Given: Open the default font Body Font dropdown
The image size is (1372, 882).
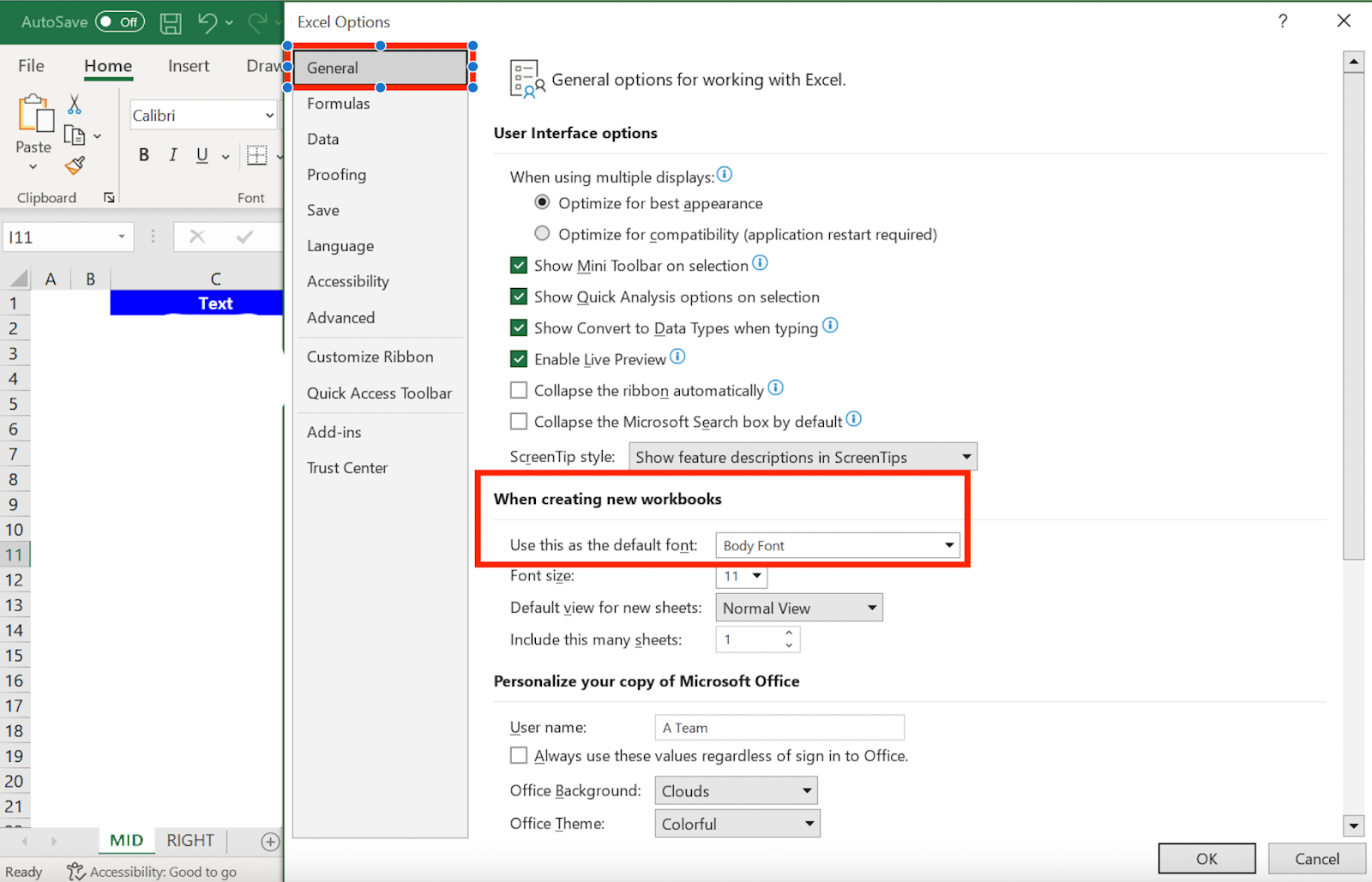Looking at the screenshot, I should point(837,545).
